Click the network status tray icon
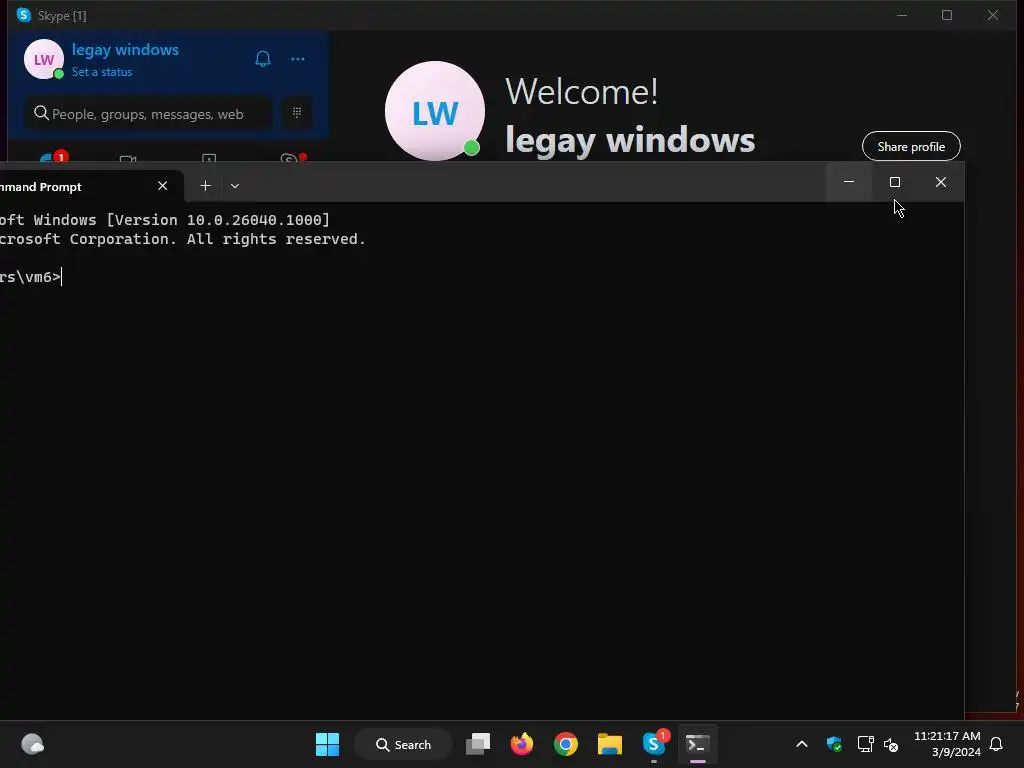 coord(865,744)
